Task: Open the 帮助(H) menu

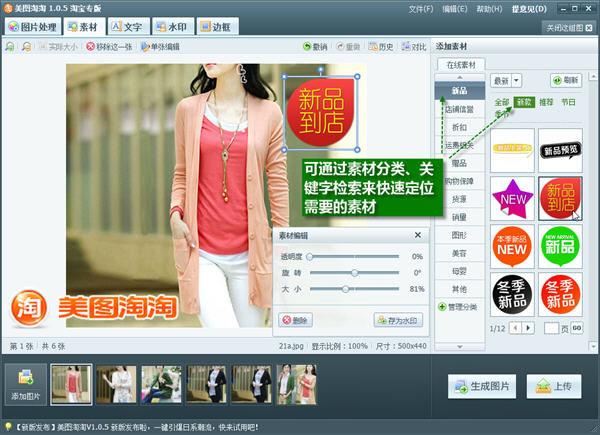Action: pos(489,9)
